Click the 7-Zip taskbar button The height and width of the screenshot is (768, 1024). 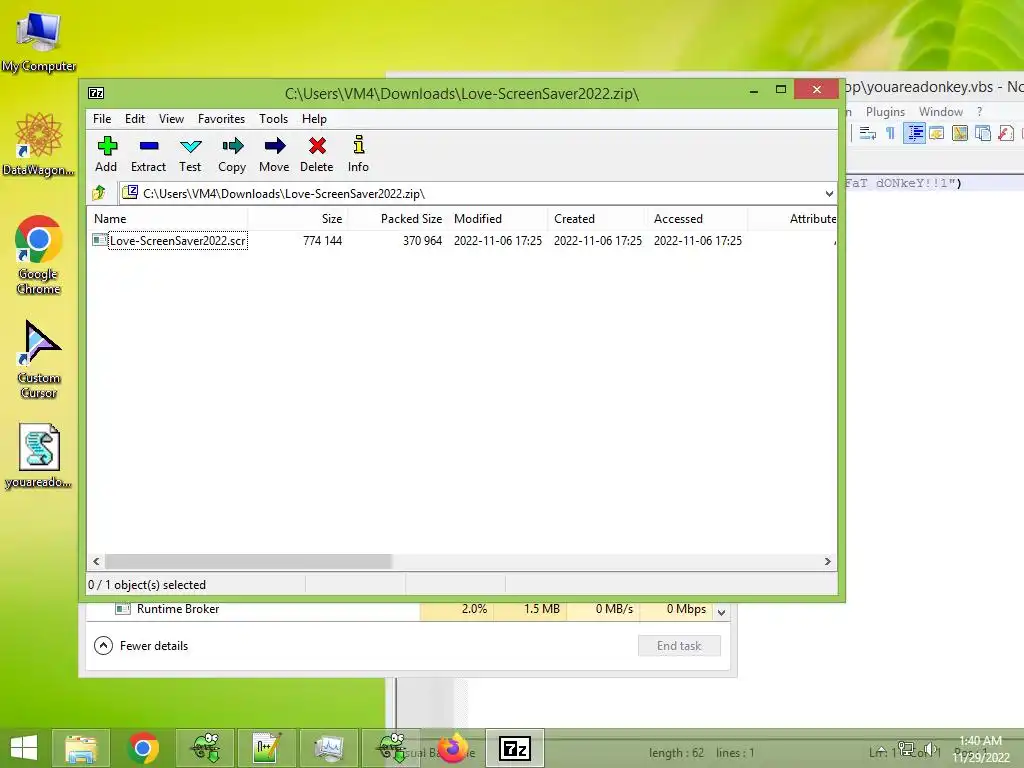click(x=515, y=748)
